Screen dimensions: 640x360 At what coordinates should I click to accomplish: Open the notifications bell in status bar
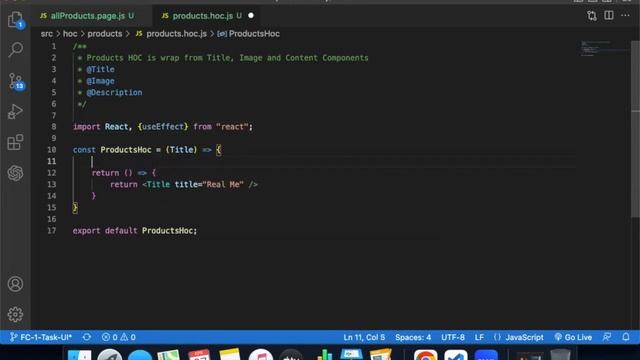pyautogui.click(x=626, y=337)
